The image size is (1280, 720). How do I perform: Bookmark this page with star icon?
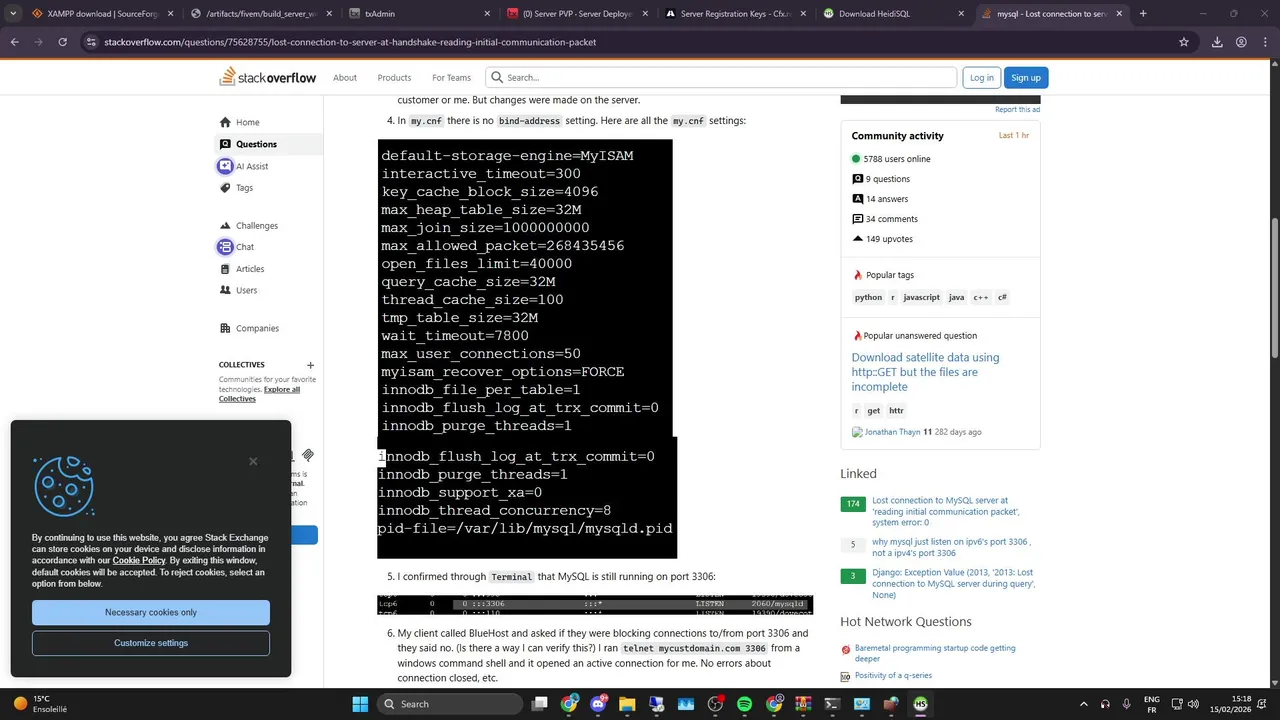1184,42
